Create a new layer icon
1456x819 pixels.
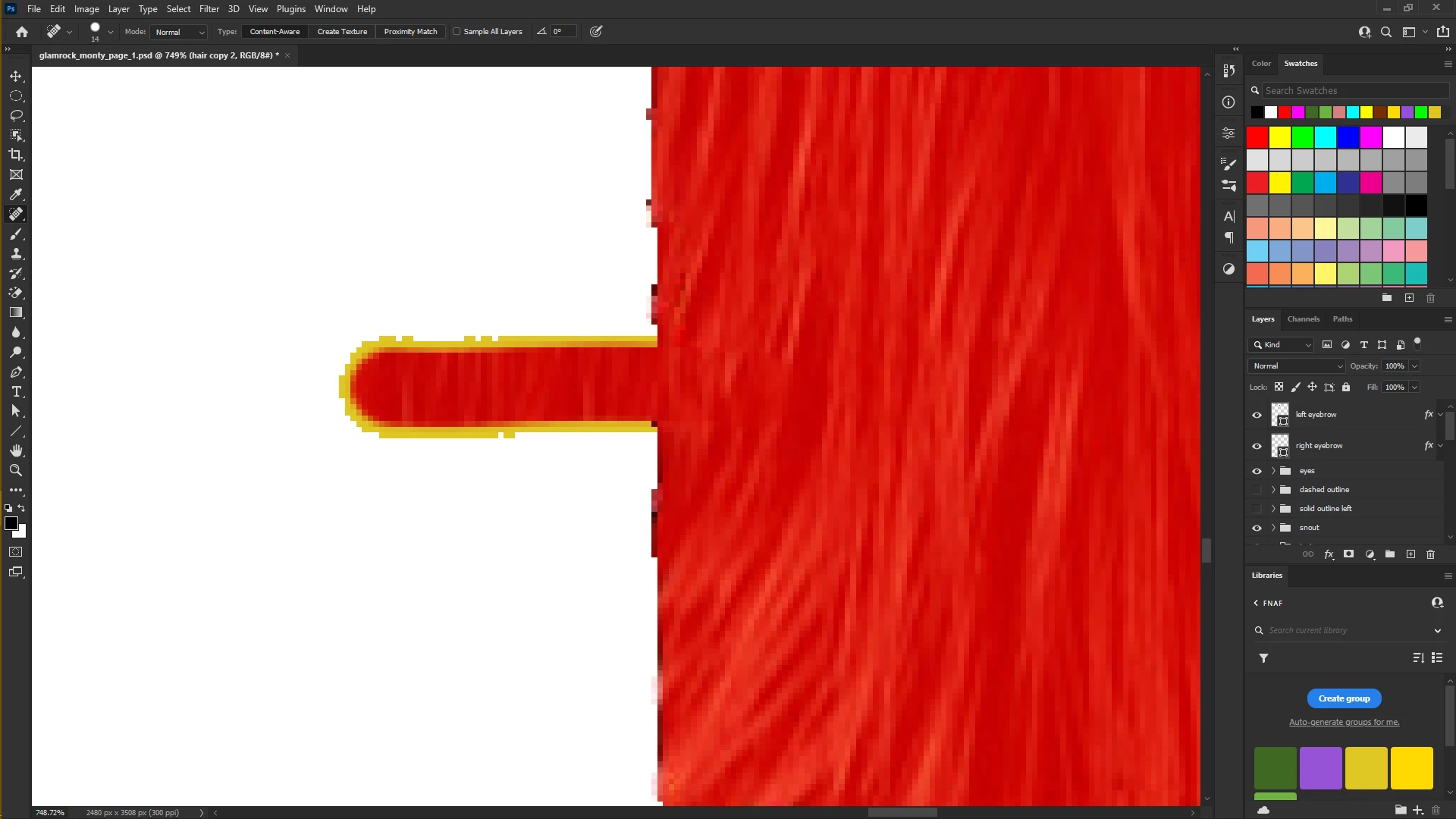tap(1410, 554)
